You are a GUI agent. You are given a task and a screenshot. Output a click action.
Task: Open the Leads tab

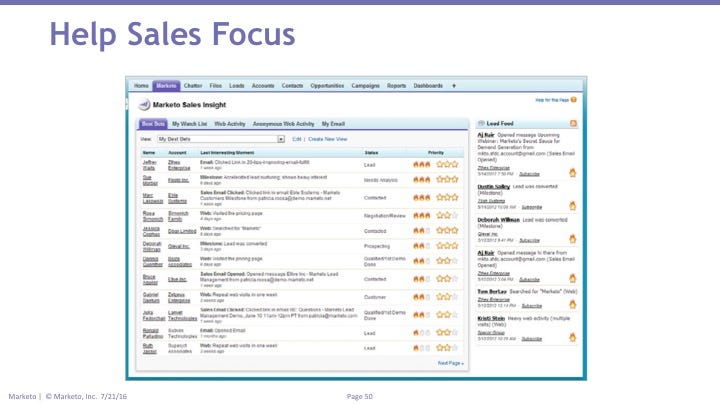click(x=236, y=86)
